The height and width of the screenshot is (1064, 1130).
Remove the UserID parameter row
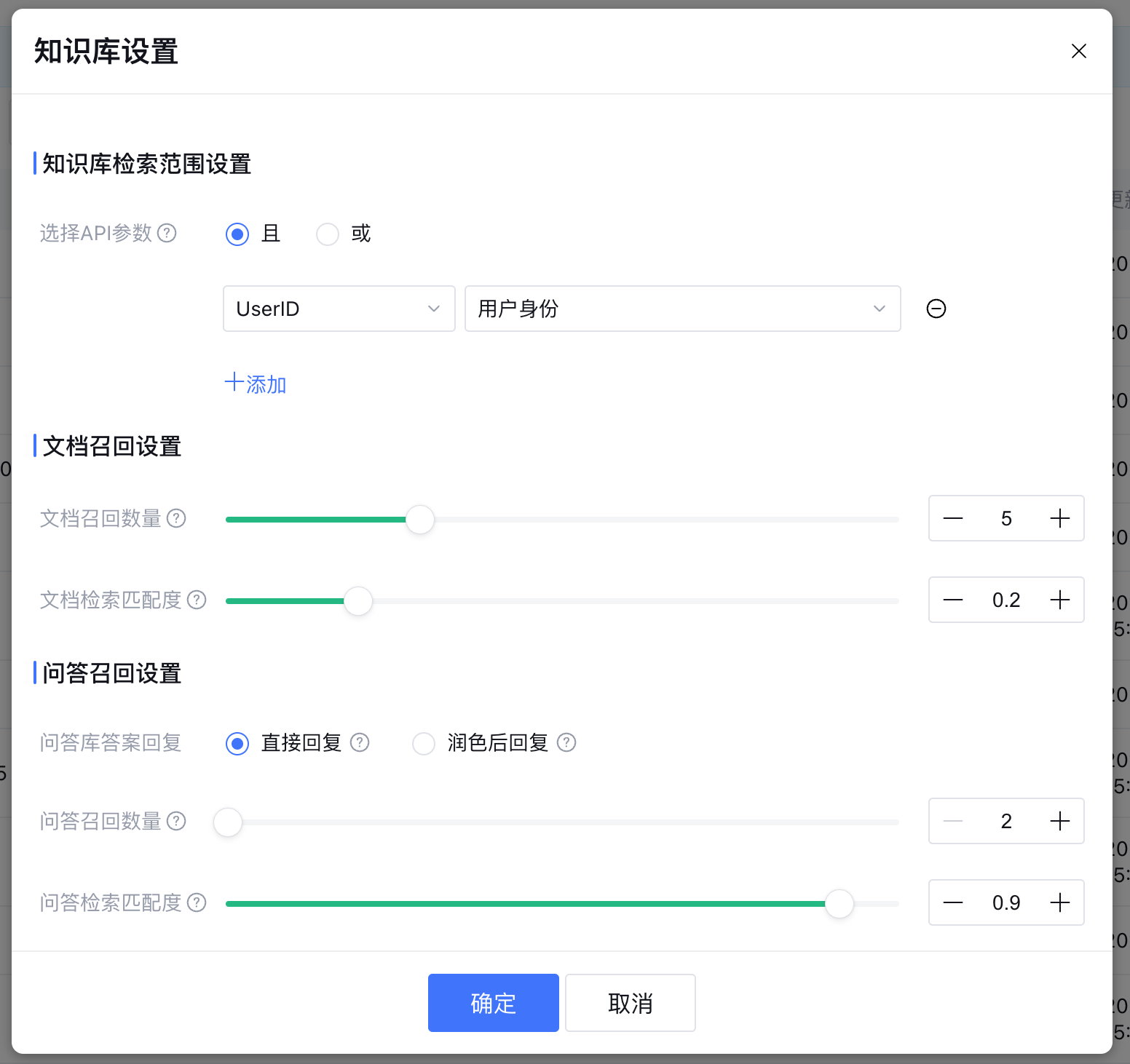(x=936, y=309)
